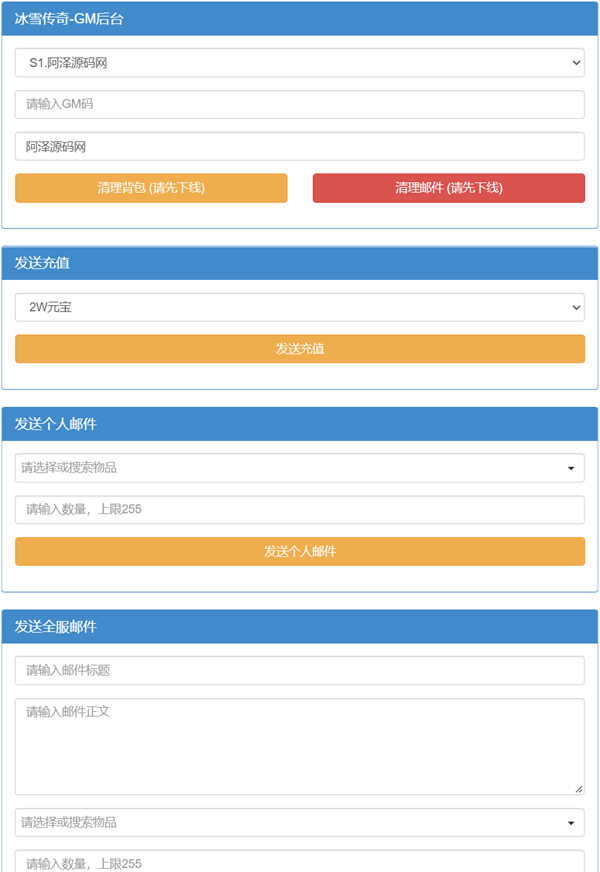
Task: Click the 发送个人邮件 orange button
Action: point(299,551)
